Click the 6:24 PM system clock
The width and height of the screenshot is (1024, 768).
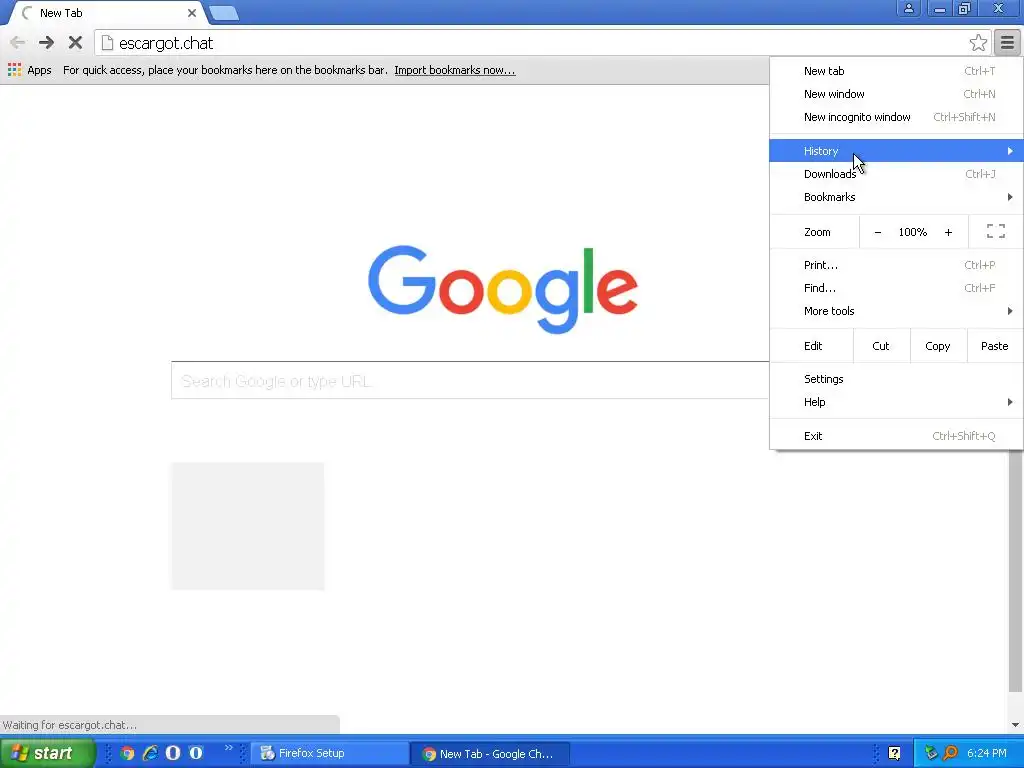986,753
